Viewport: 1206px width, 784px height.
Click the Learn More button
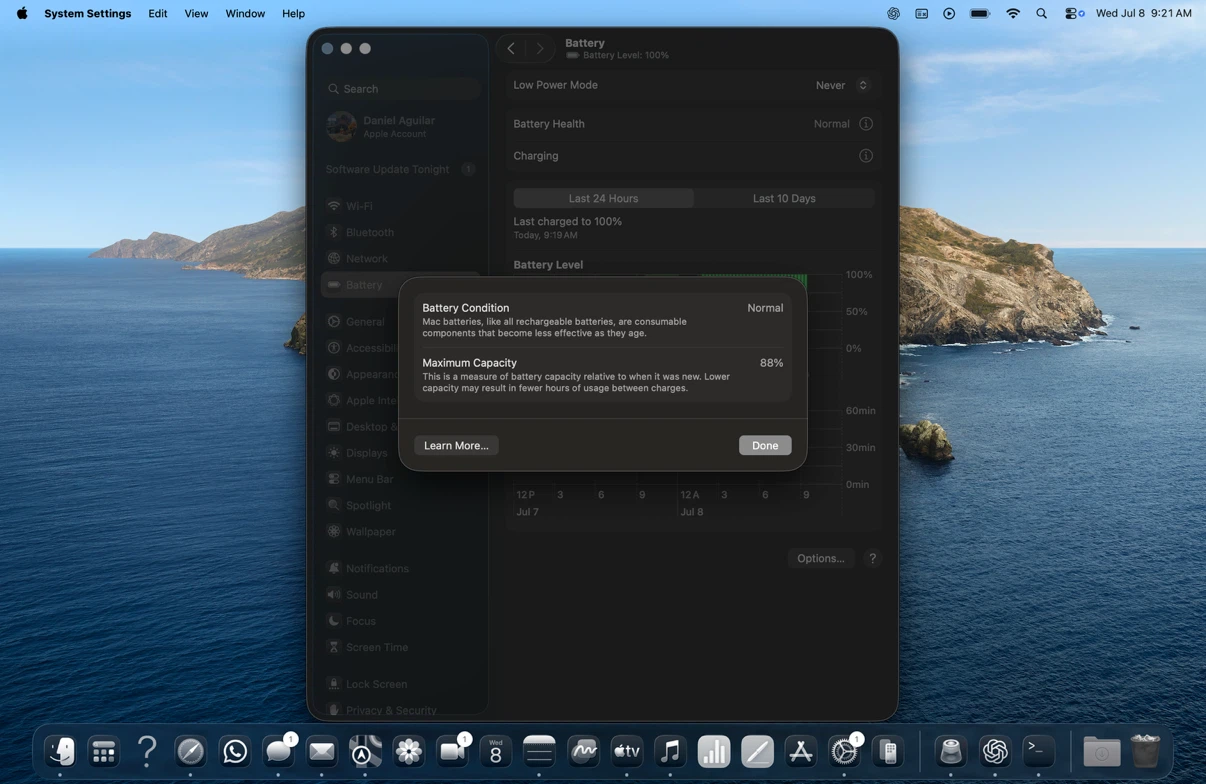456,445
